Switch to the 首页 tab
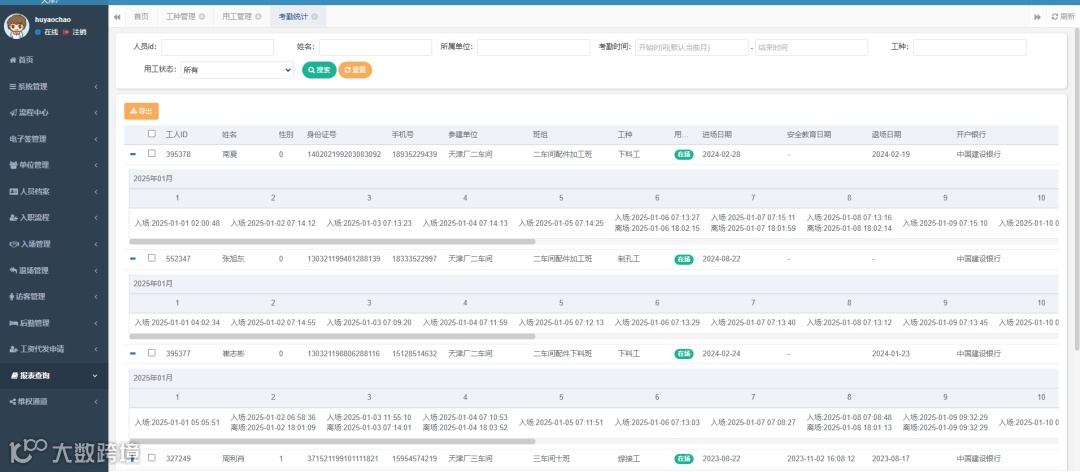 141,17
